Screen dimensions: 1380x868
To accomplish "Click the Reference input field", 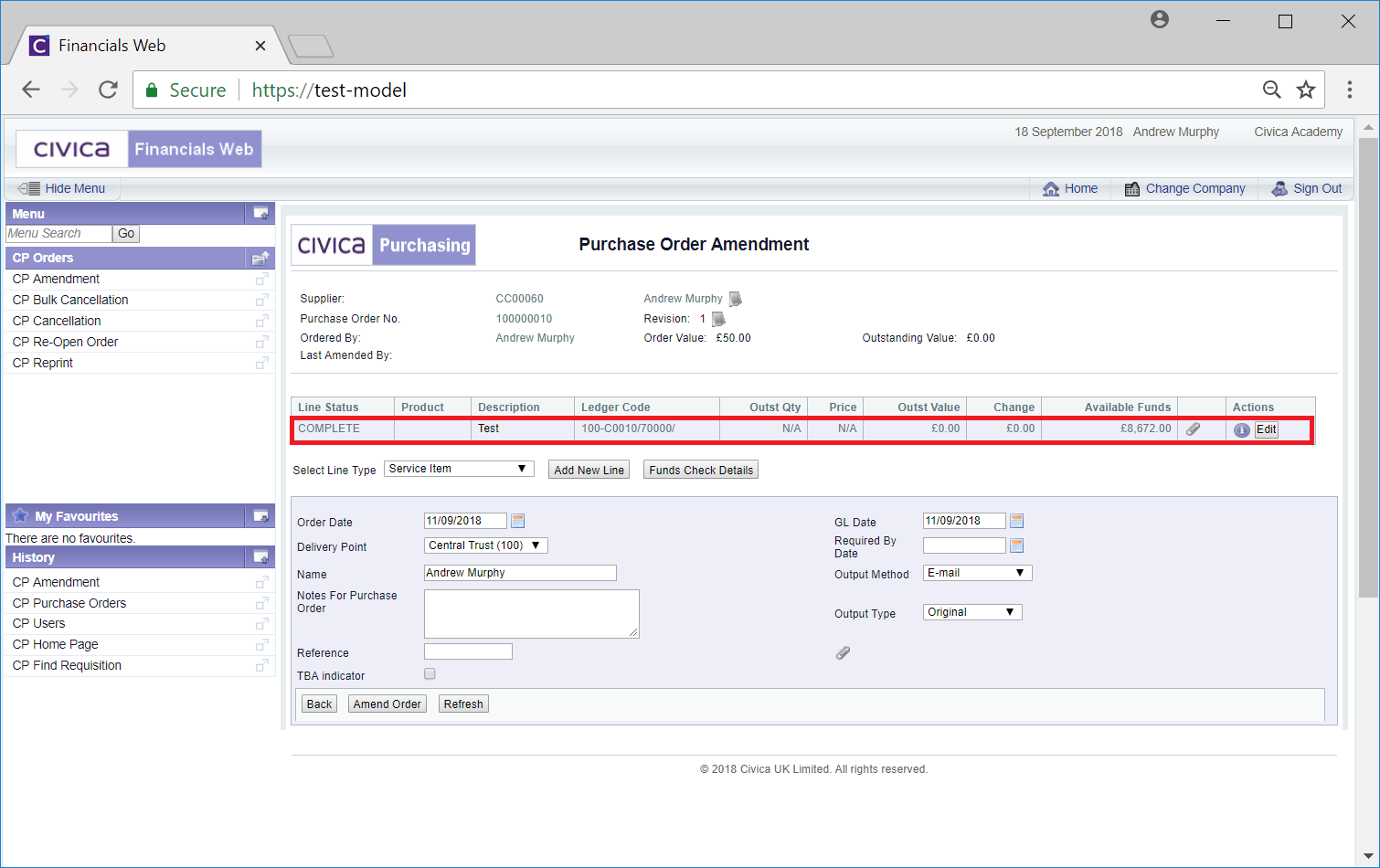I will click(468, 651).
